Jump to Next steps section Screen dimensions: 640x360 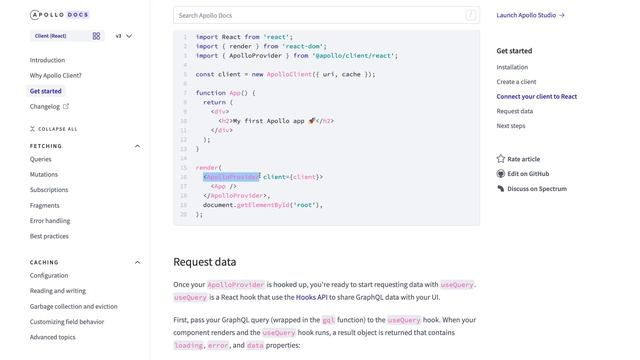pos(511,126)
